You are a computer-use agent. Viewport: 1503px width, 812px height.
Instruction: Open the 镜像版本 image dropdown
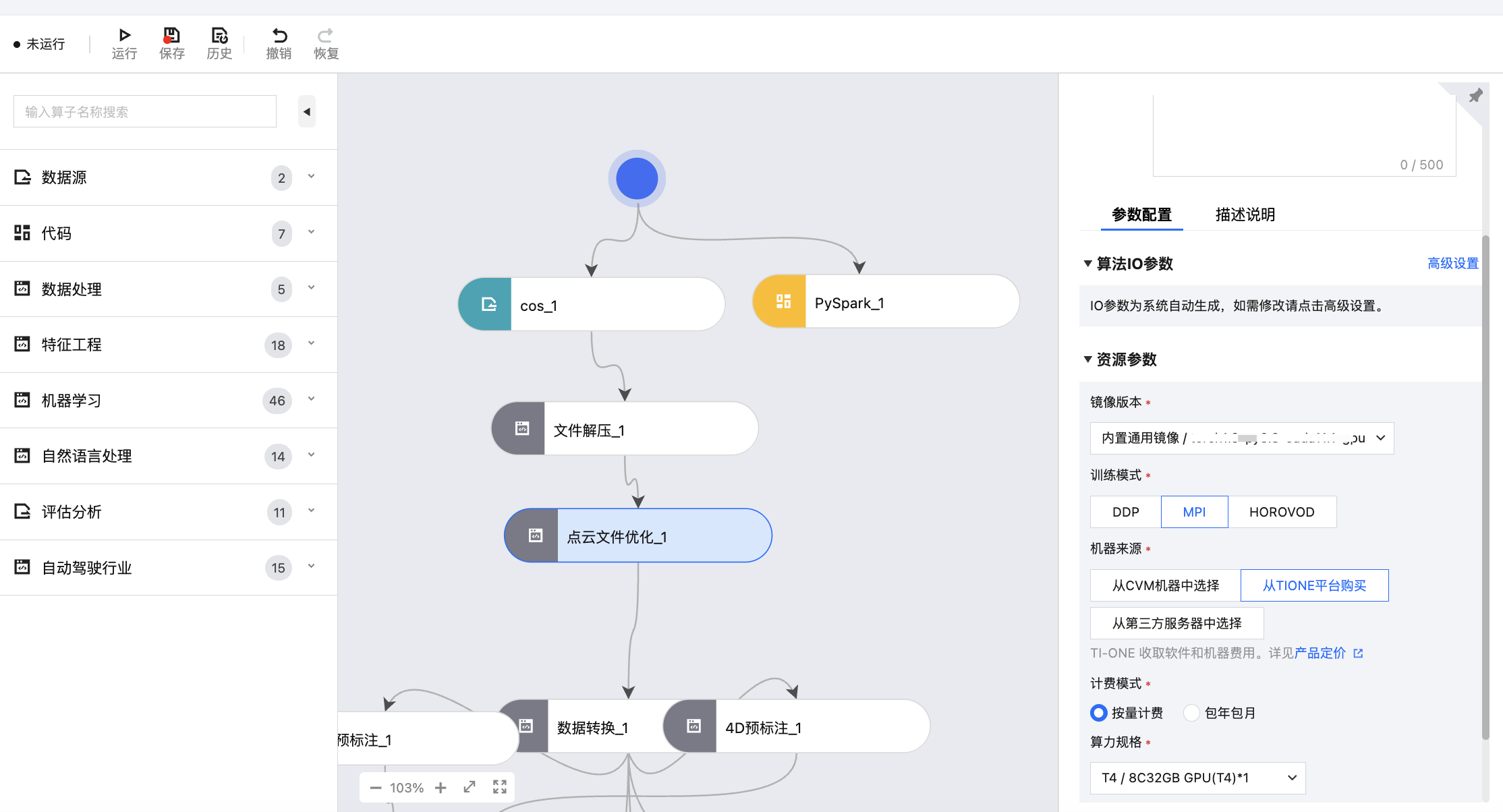click(1241, 438)
